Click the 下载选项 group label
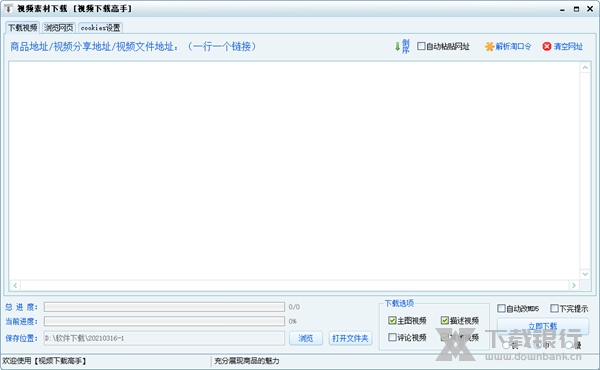Image resolution: width=600 pixels, height=370 pixels. coord(399,303)
